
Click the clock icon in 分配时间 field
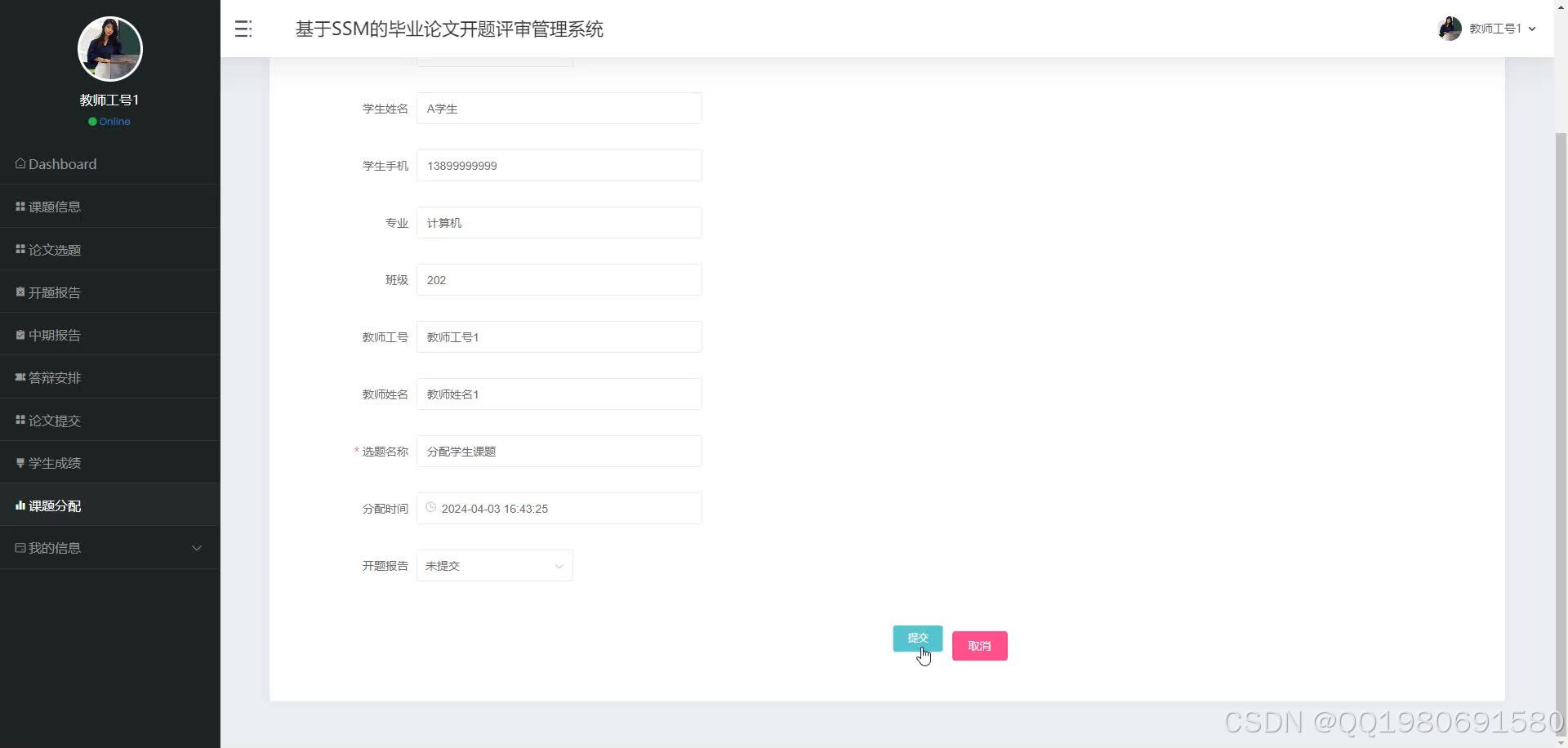tap(430, 507)
